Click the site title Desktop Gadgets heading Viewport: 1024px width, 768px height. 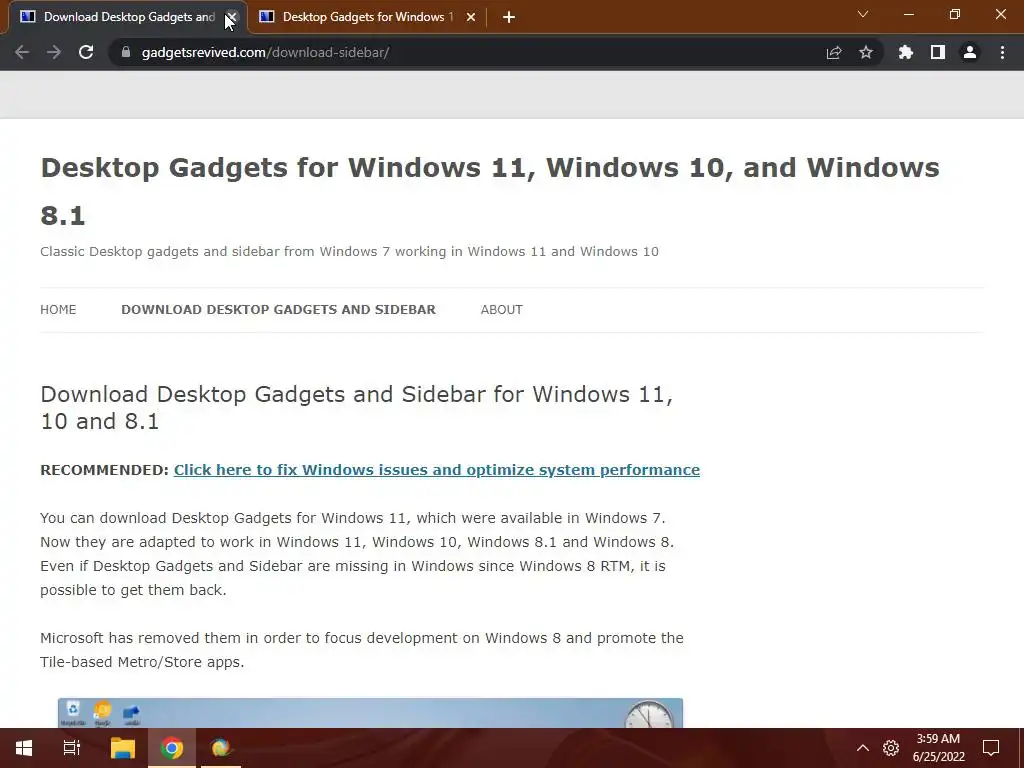tap(490, 191)
